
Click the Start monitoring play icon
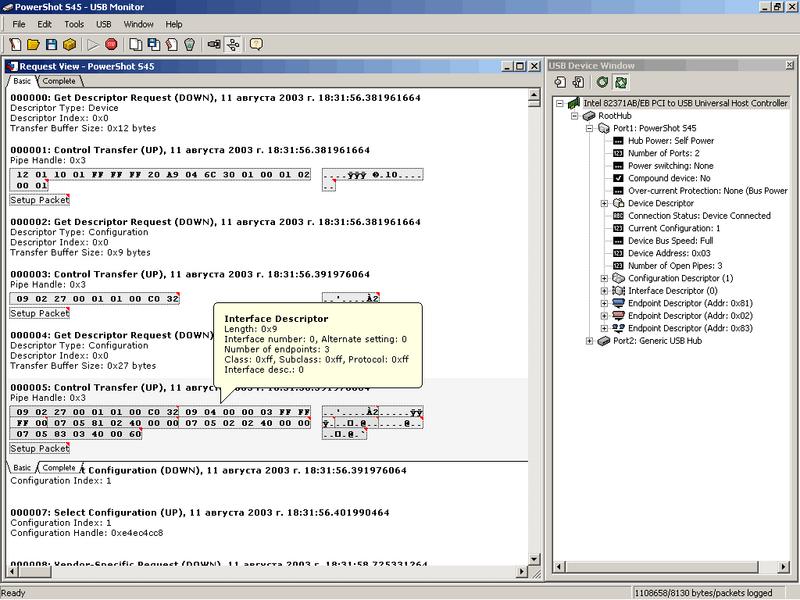pyautogui.click(x=92, y=44)
